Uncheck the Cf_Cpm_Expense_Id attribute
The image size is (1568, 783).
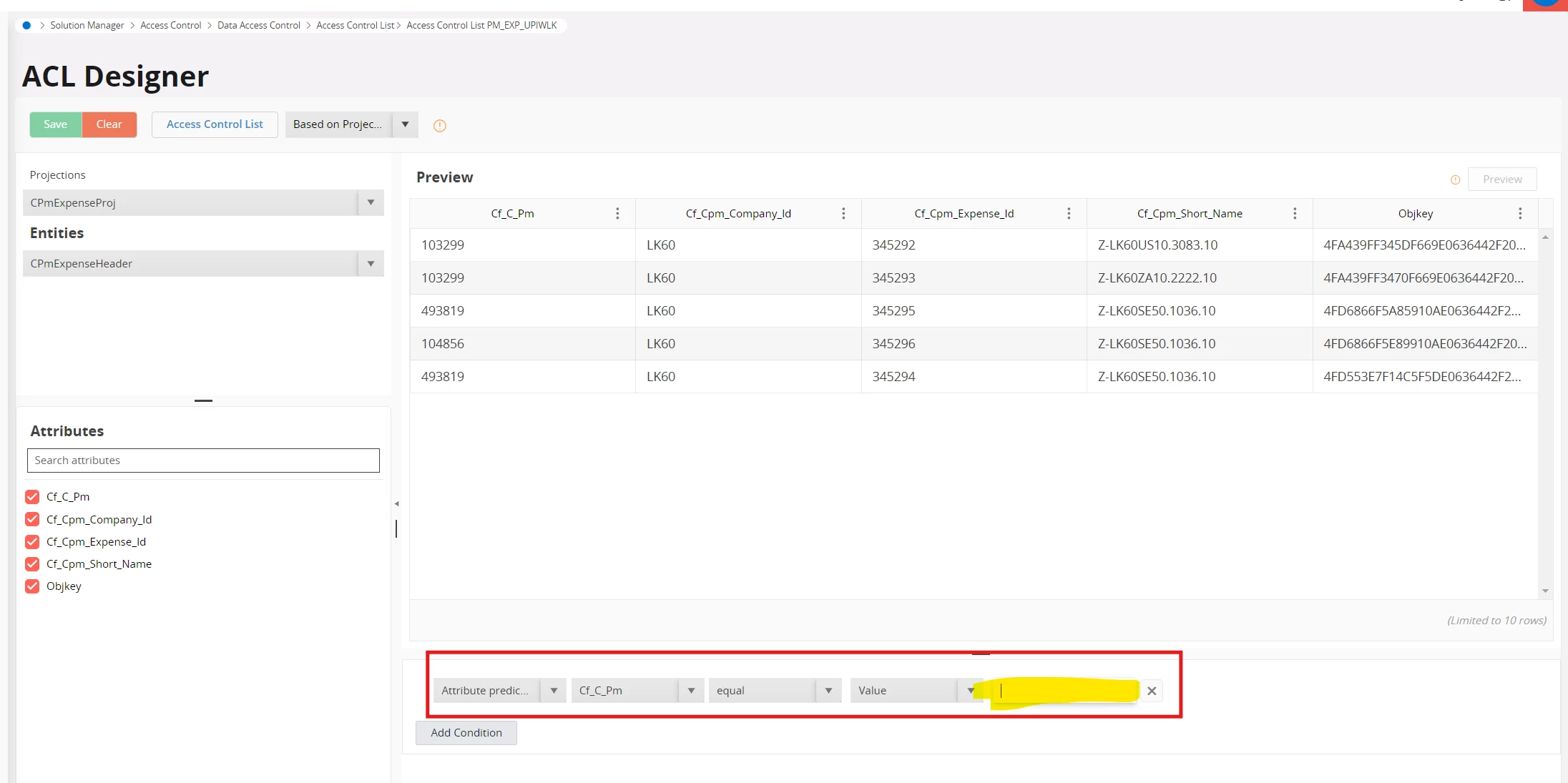32,542
